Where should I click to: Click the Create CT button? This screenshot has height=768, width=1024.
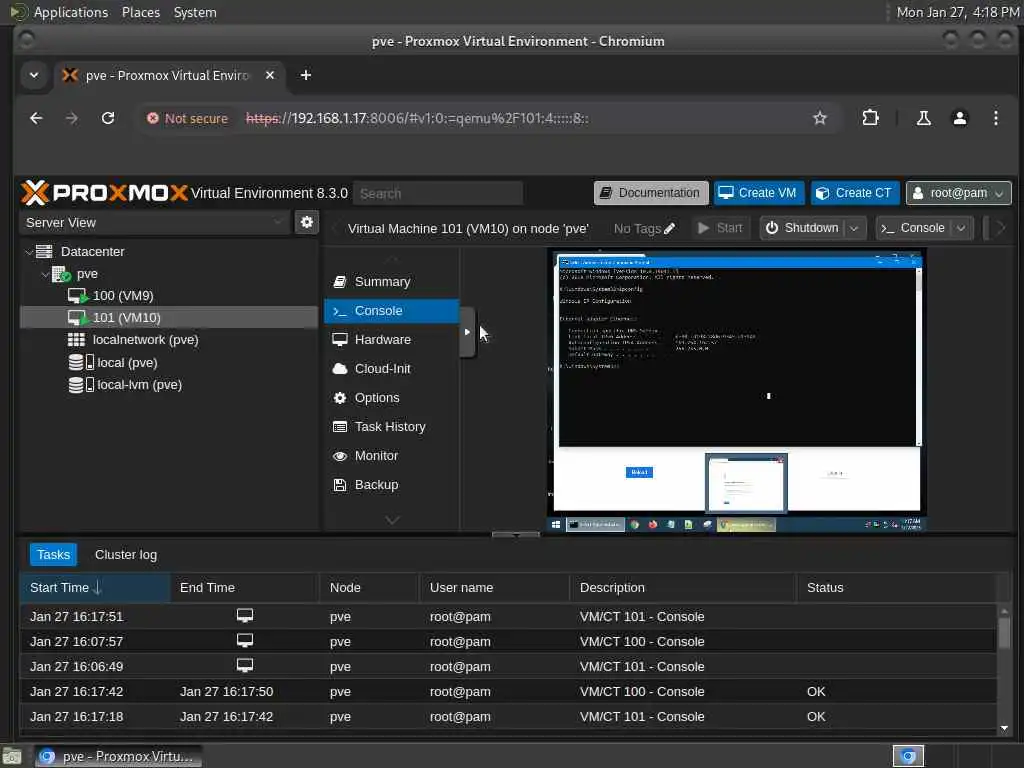click(x=855, y=193)
